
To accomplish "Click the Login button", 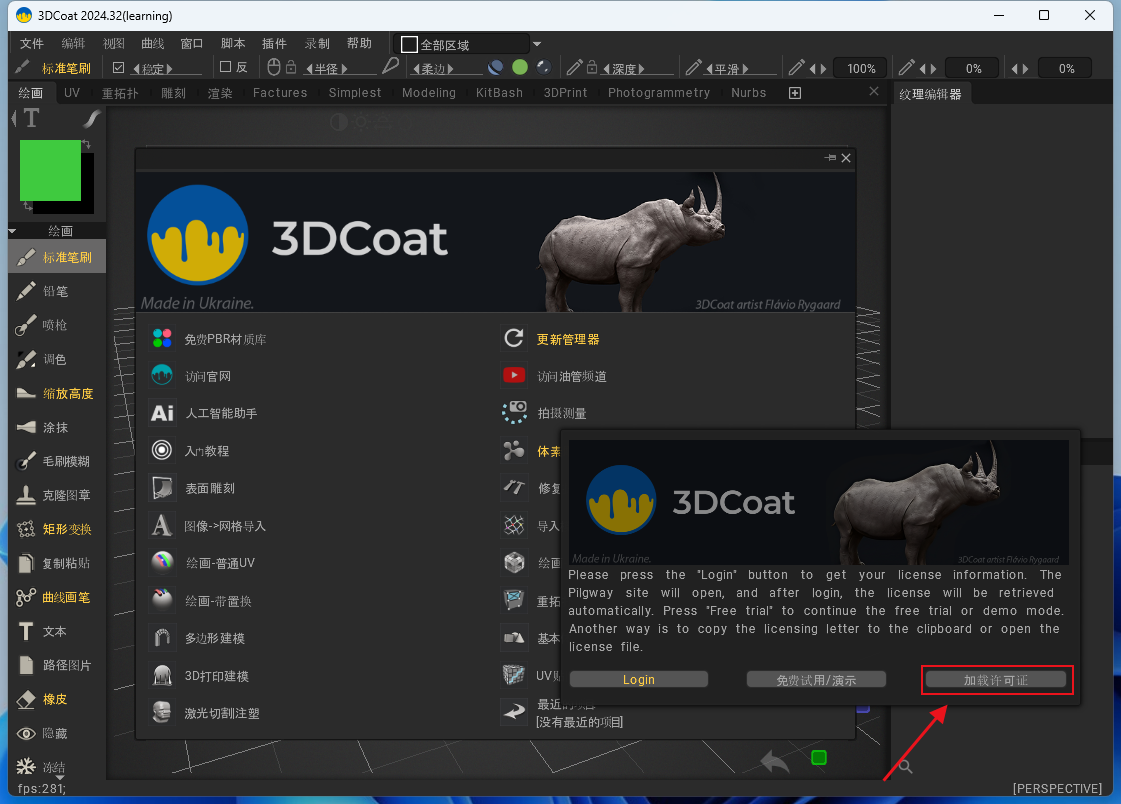I will tap(638, 680).
